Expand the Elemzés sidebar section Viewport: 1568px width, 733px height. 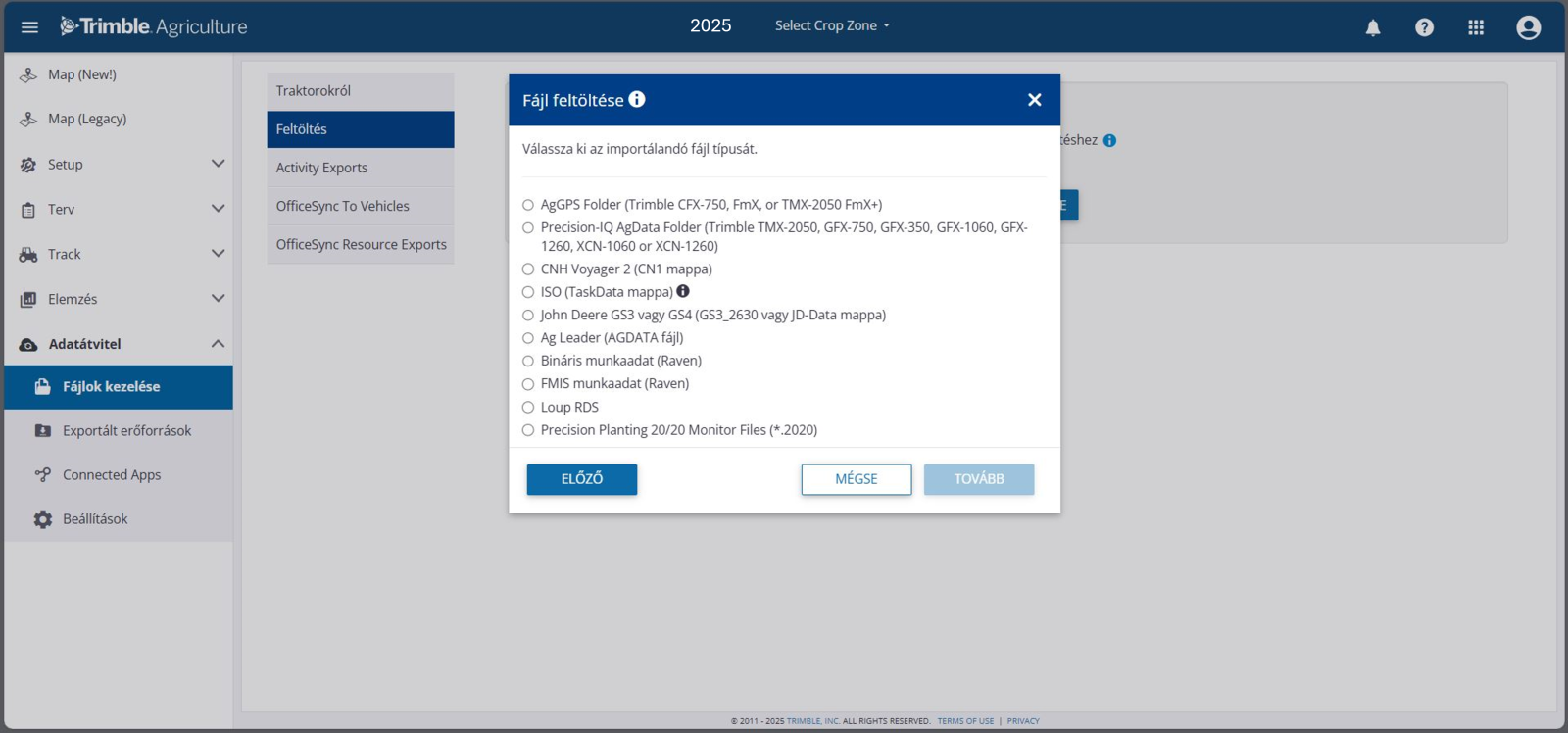point(218,299)
